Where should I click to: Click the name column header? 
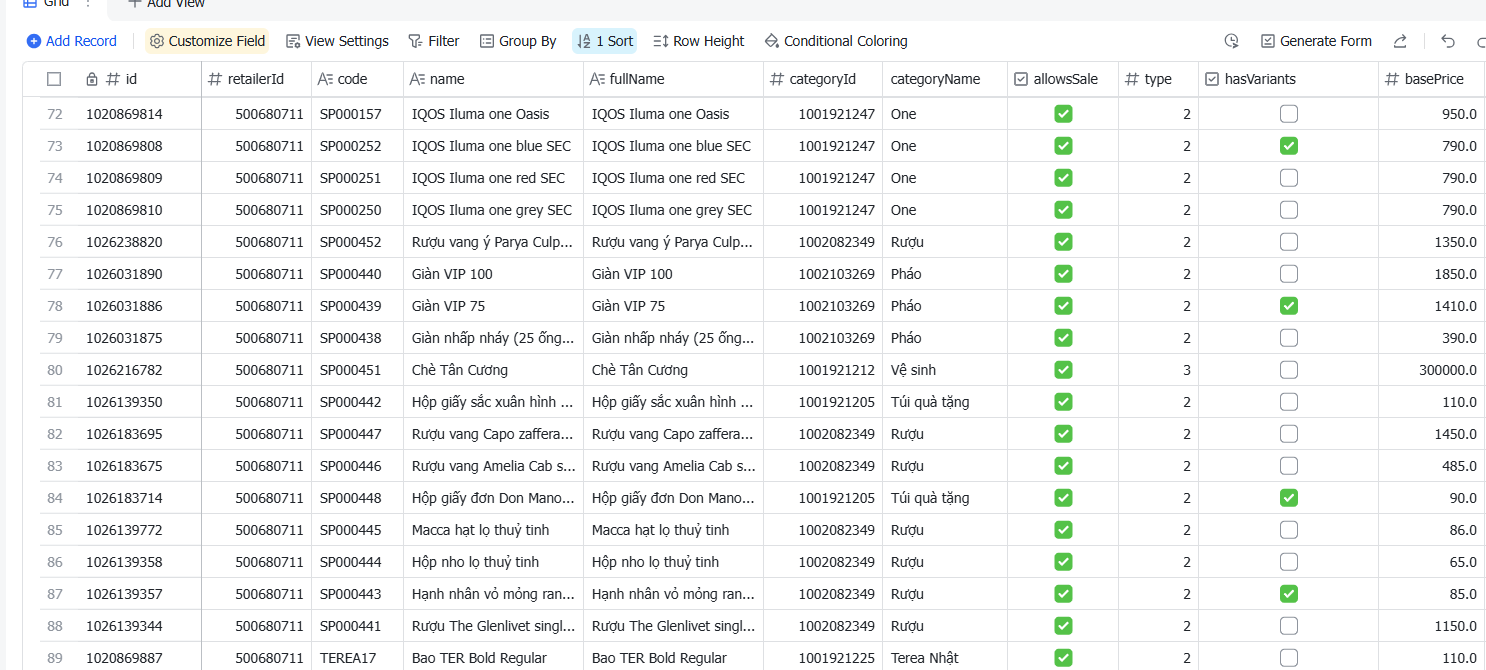point(493,79)
